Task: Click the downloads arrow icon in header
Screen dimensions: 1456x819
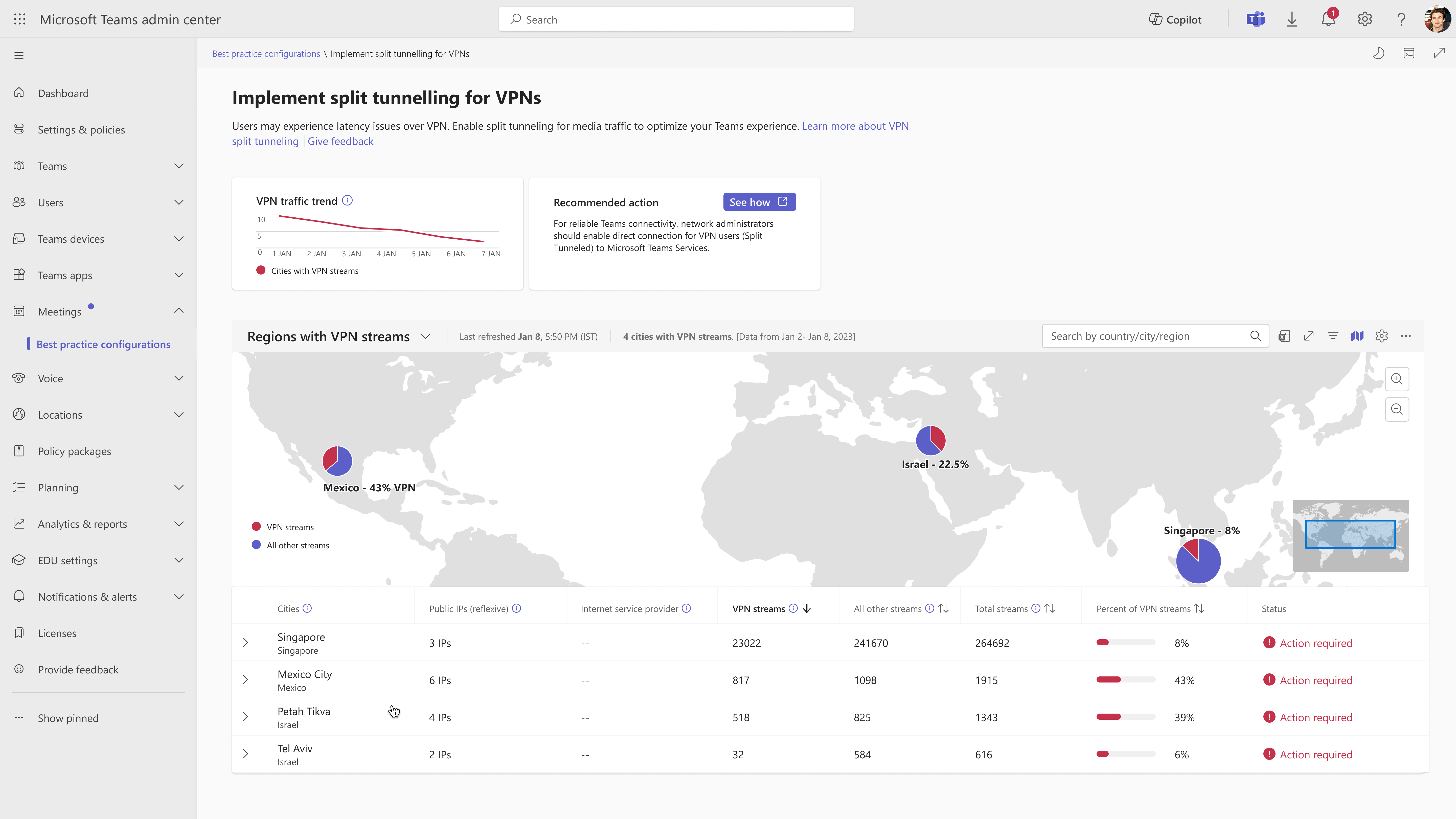Action: [x=1292, y=19]
